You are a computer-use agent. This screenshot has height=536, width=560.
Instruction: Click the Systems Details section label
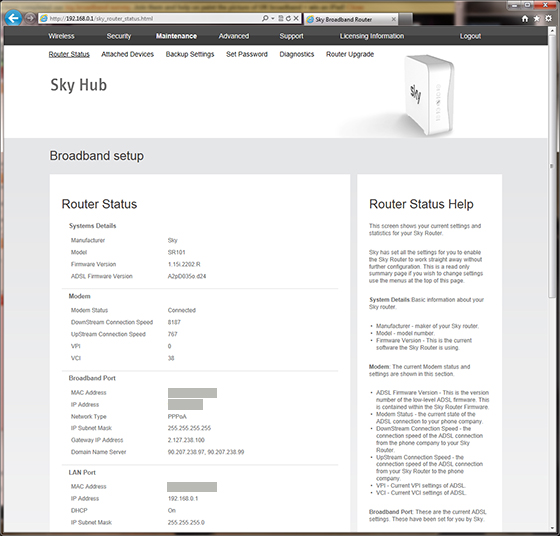[92, 226]
